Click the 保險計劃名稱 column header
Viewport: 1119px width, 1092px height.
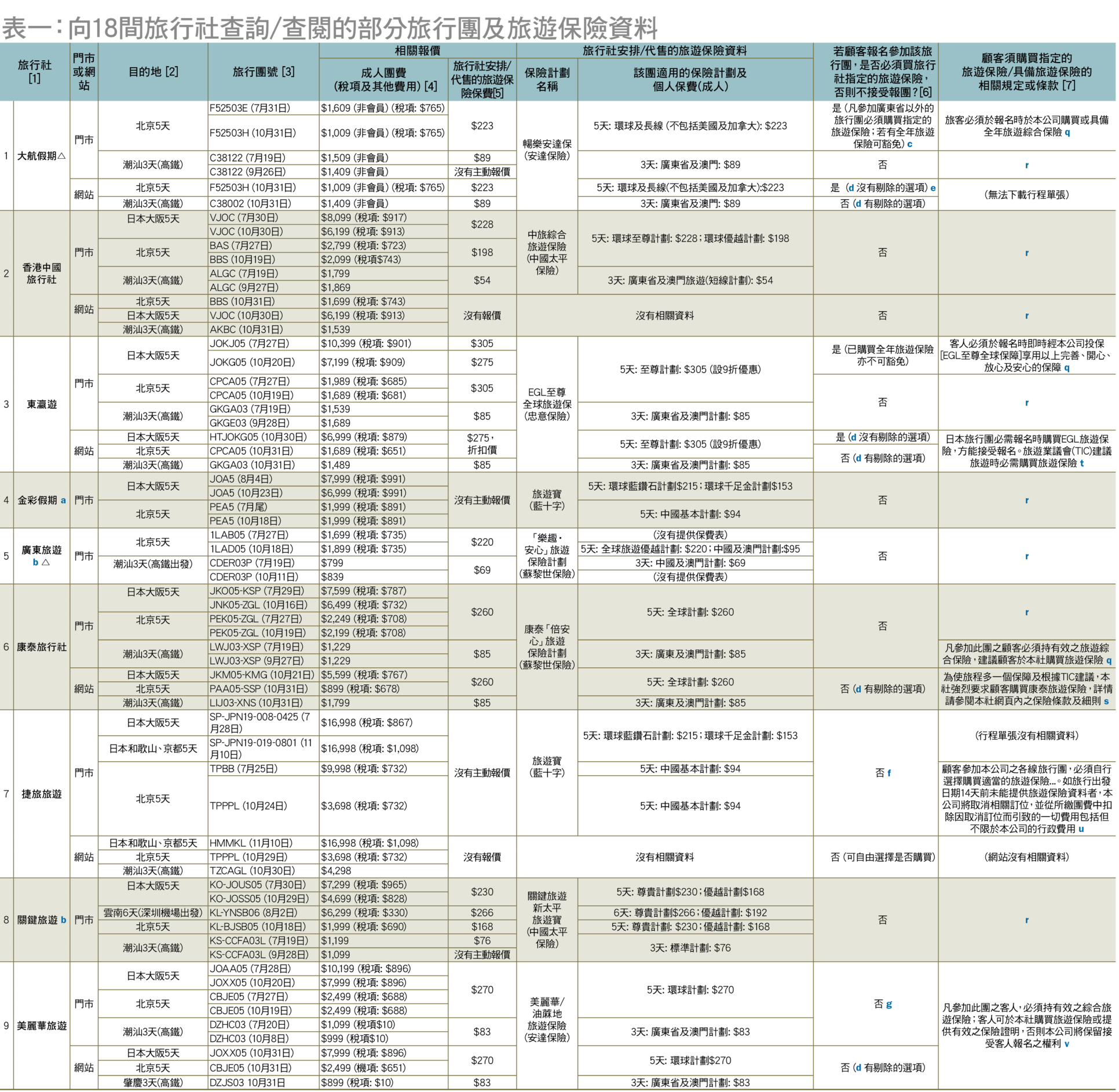coord(547,79)
